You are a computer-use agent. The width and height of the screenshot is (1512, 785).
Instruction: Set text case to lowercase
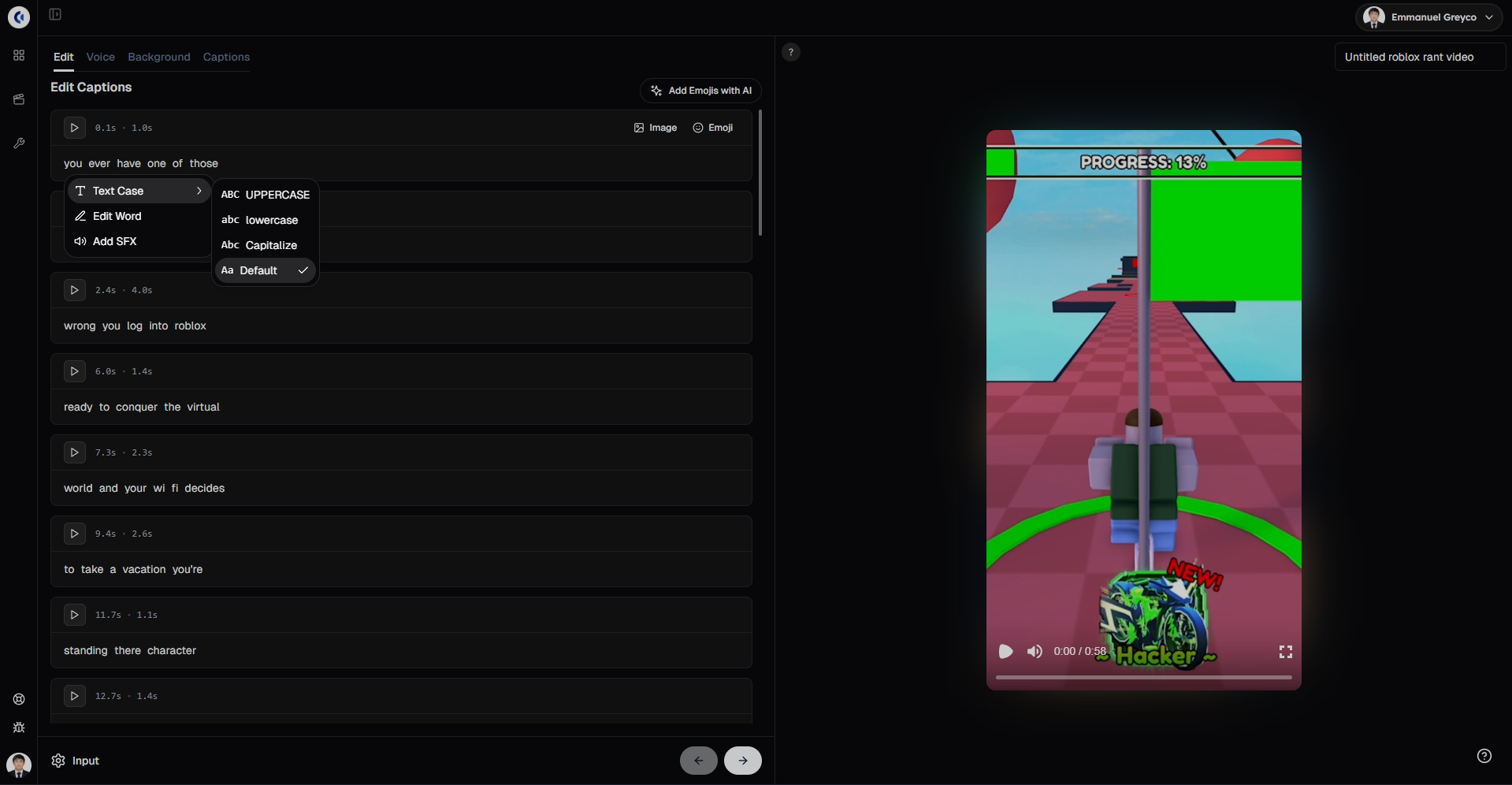pos(266,220)
